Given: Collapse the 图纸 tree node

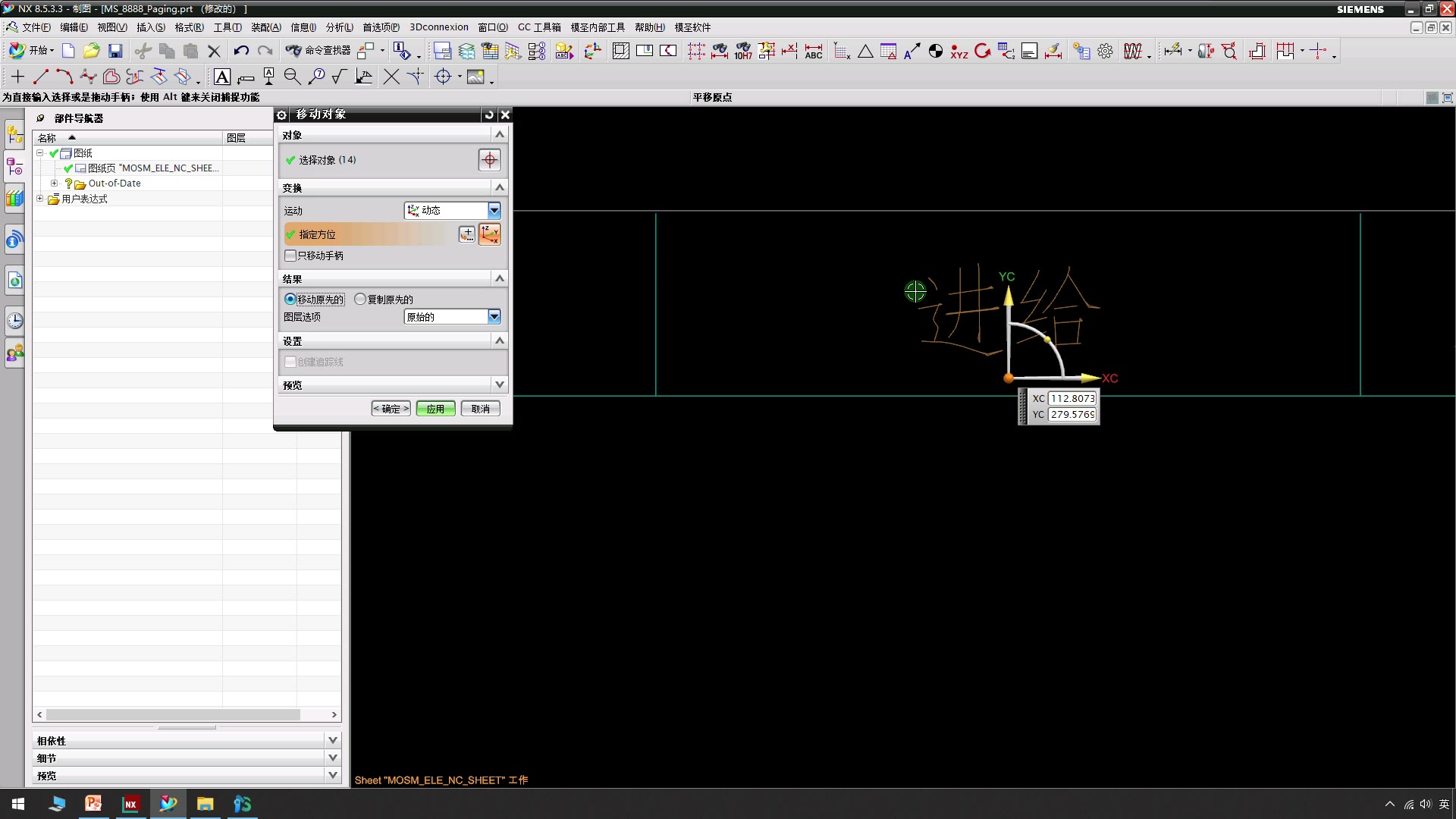Looking at the screenshot, I should (40, 153).
